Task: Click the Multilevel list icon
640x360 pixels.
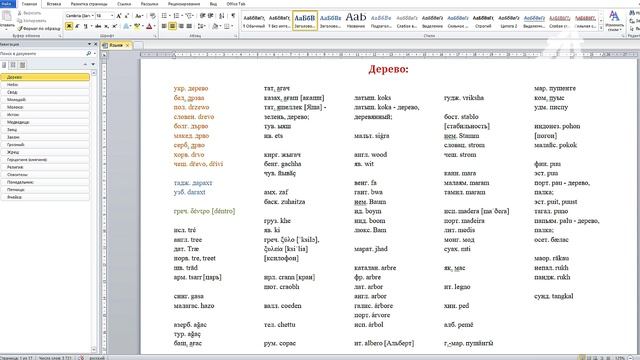Action: point(190,16)
